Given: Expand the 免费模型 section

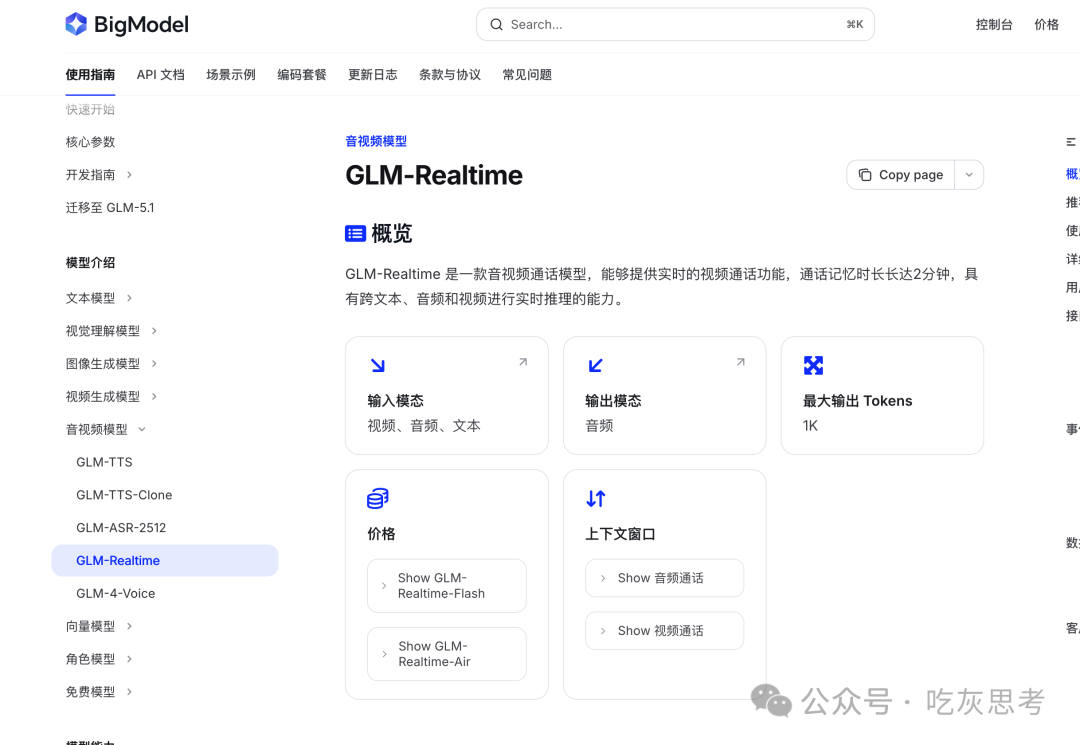Looking at the screenshot, I should pyautogui.click(x=129, y=692).
